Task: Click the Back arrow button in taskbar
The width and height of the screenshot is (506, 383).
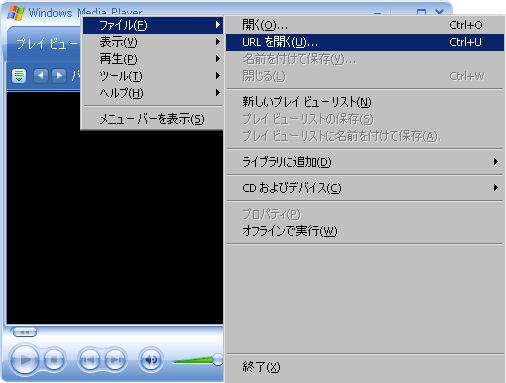Action: [x=41, y=76]
